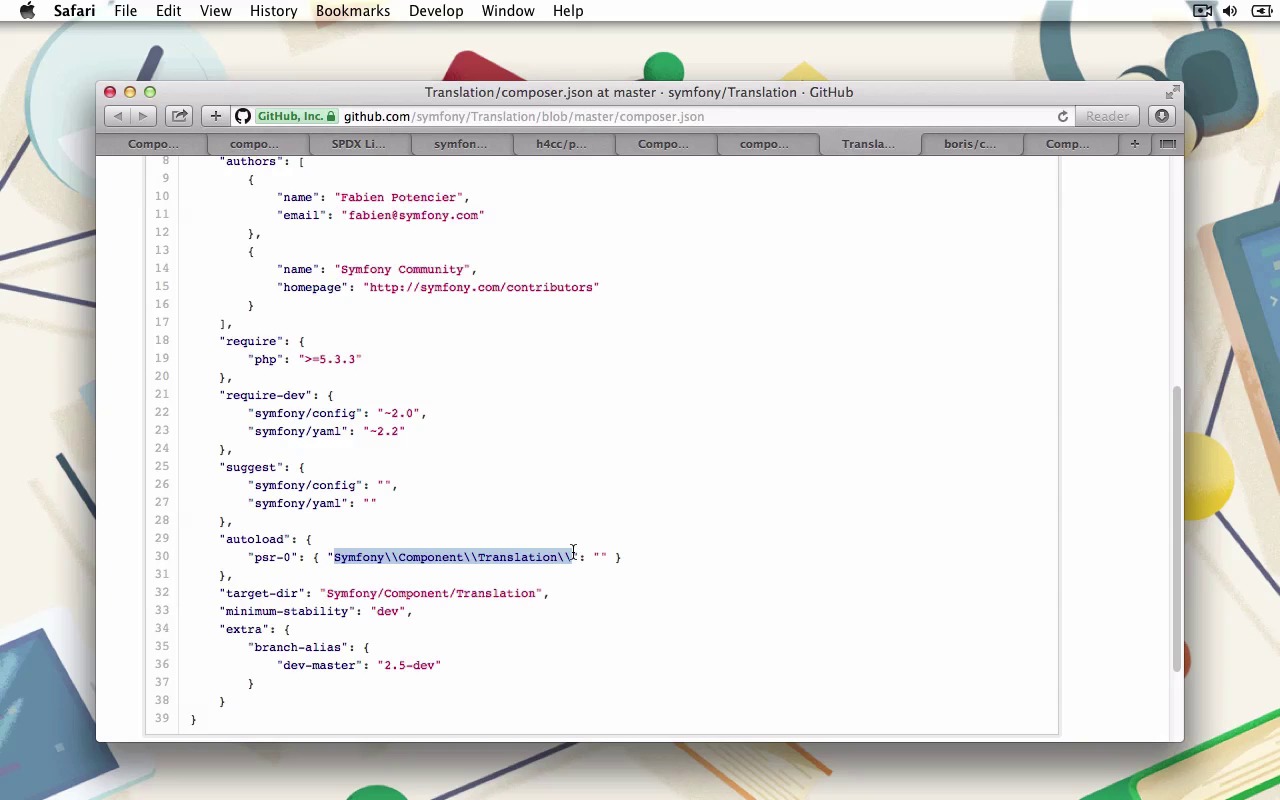Open the Downloads button in the toolbar
This screenshot has width=1280, height=800.
tap(1161, 116)
